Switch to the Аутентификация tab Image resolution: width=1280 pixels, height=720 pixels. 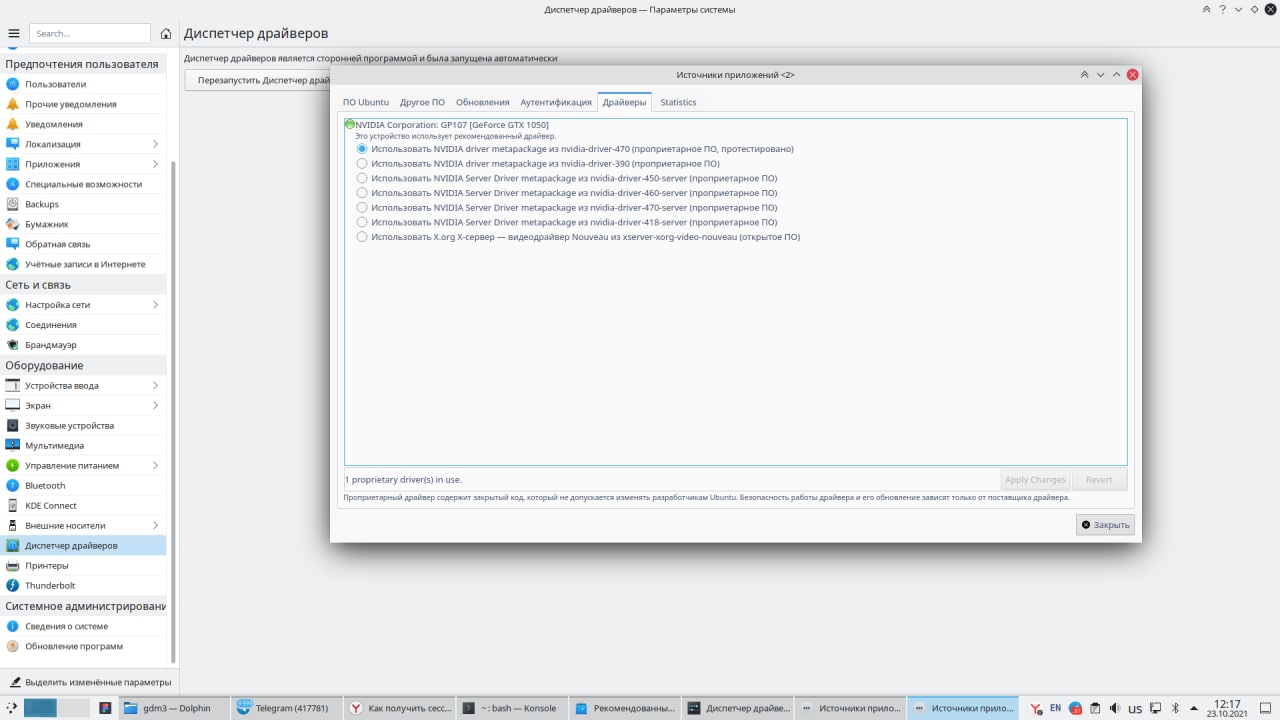pyautogui.click(x=556, y=102)
